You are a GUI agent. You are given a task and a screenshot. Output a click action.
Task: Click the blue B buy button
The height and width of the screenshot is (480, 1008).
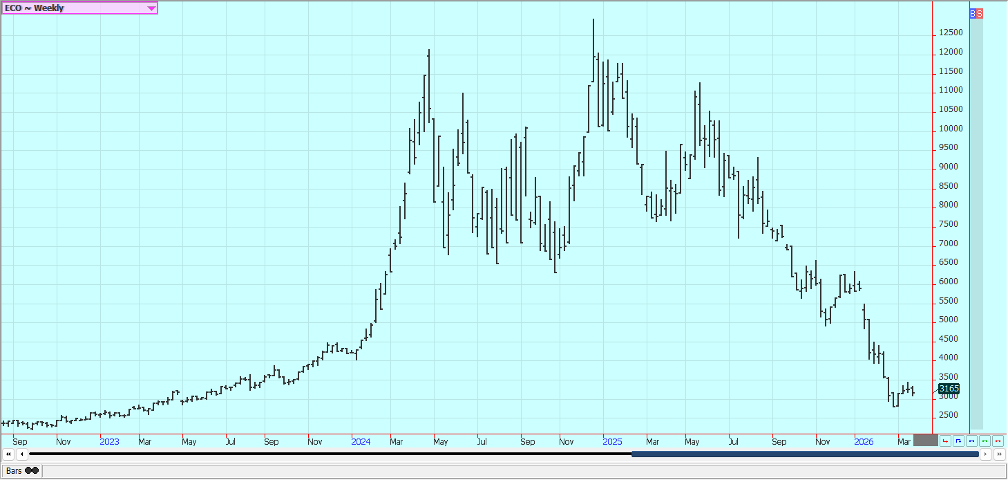pyautogui.click(x=974, y=14)
